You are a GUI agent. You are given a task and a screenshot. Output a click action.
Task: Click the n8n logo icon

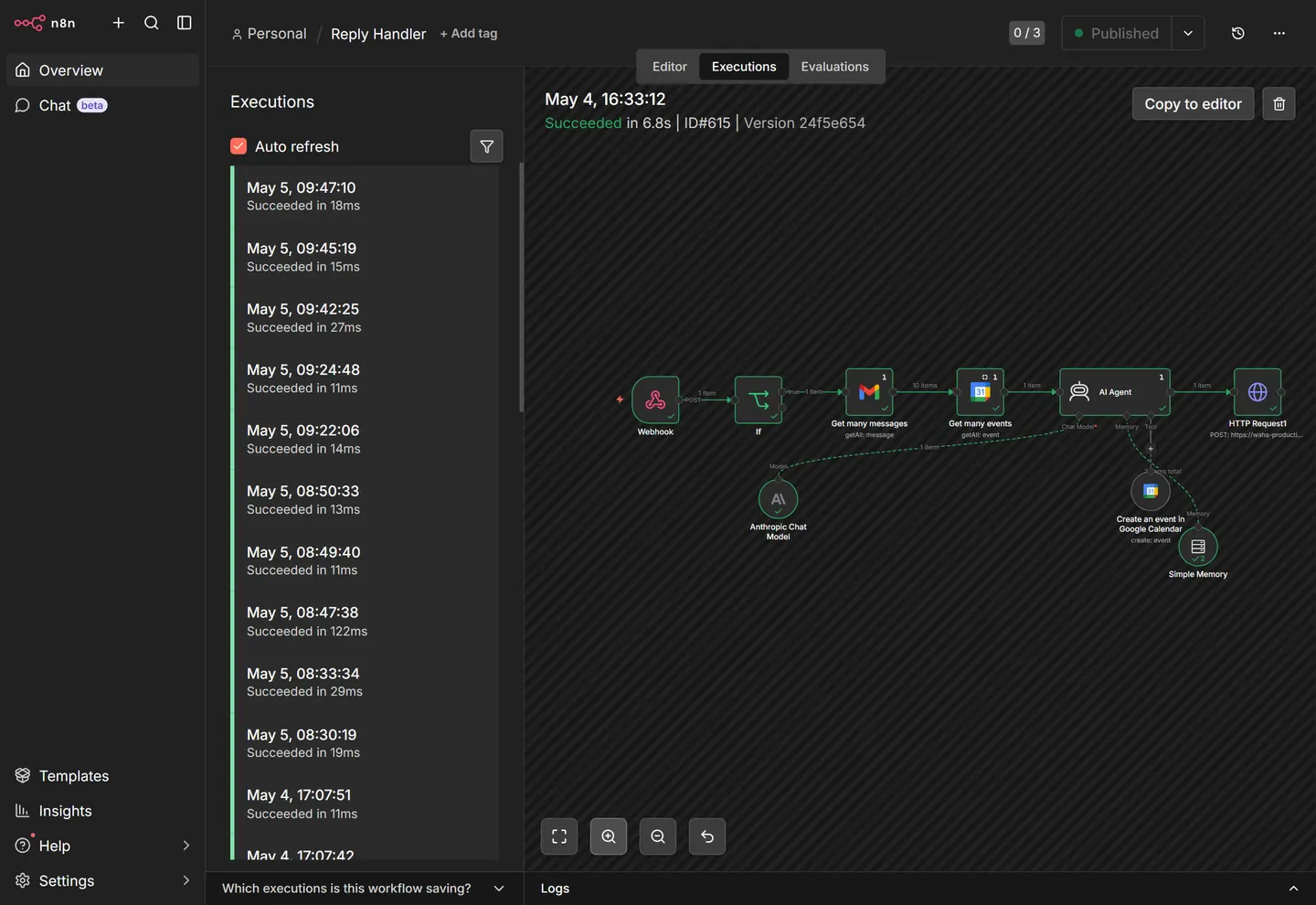[29, 23]
